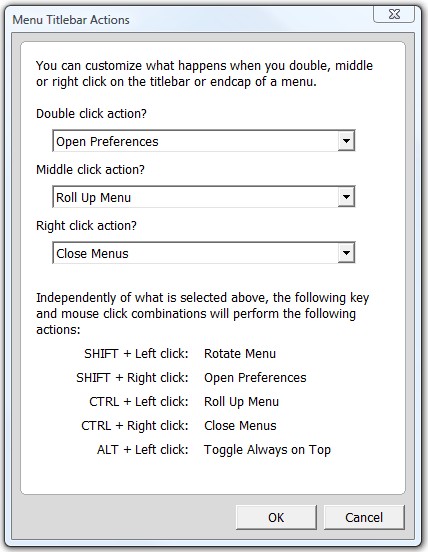Click the Menu Titlebar Actions title text
The height and width of the screenshot is (552, 428).
[71, 20]
